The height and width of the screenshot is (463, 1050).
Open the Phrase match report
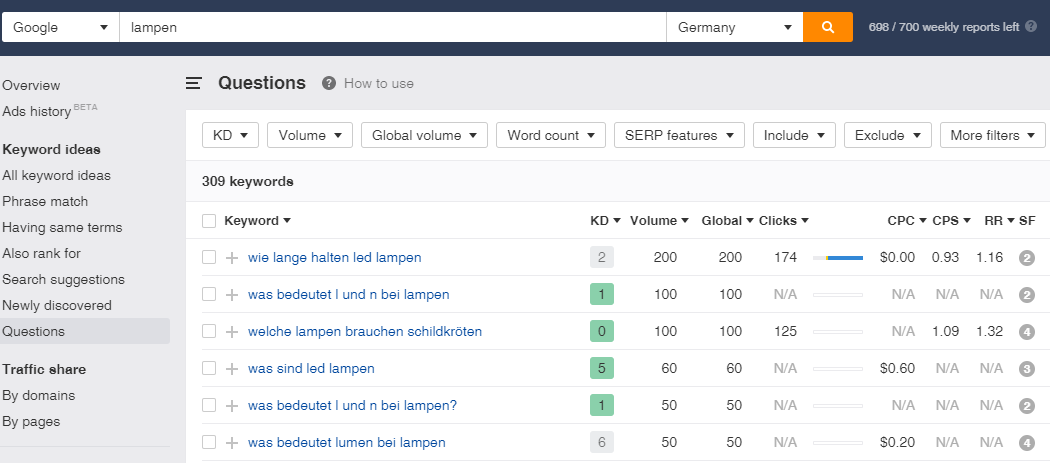click(x=45, y=202)
